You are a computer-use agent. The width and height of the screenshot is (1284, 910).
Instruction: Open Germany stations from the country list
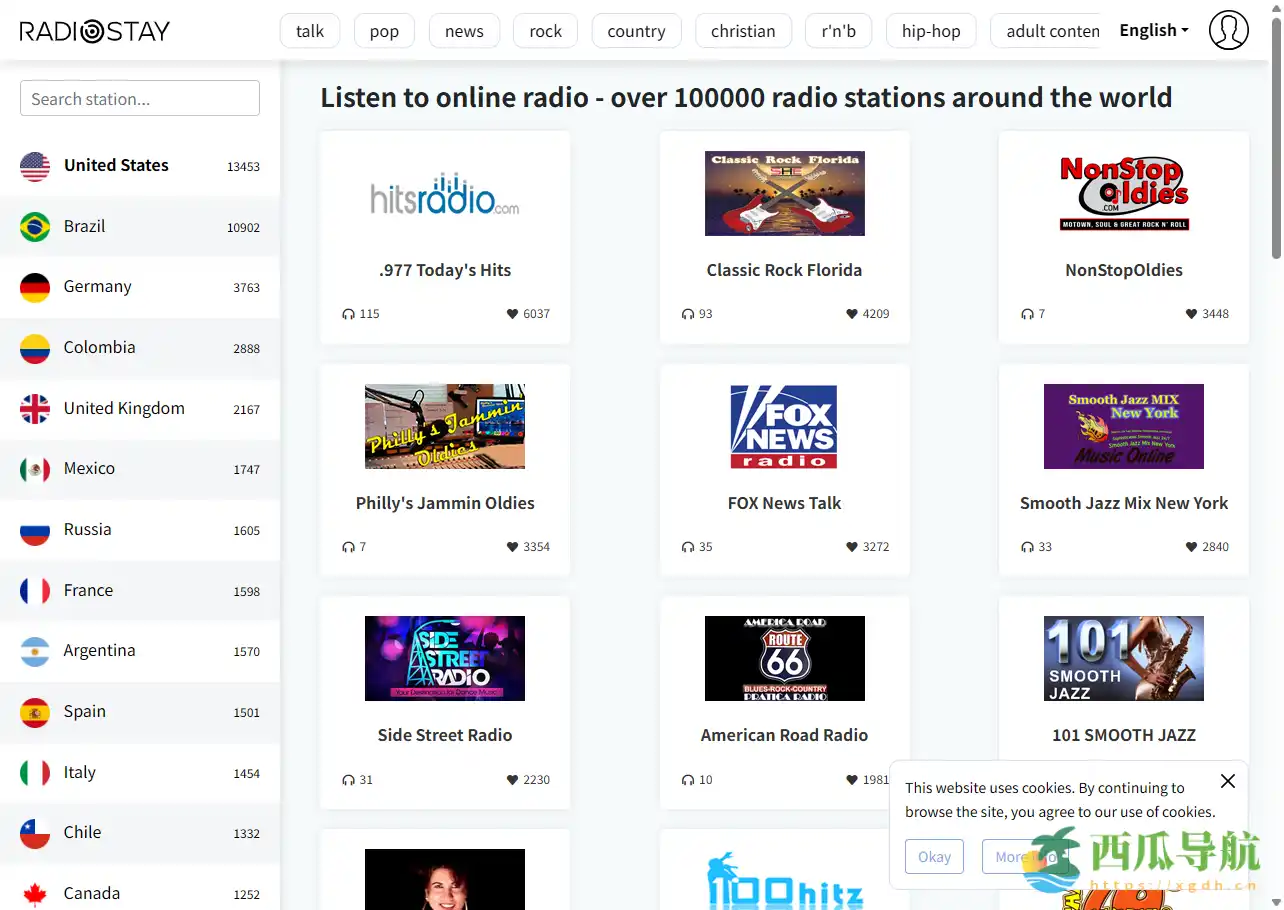98,287
